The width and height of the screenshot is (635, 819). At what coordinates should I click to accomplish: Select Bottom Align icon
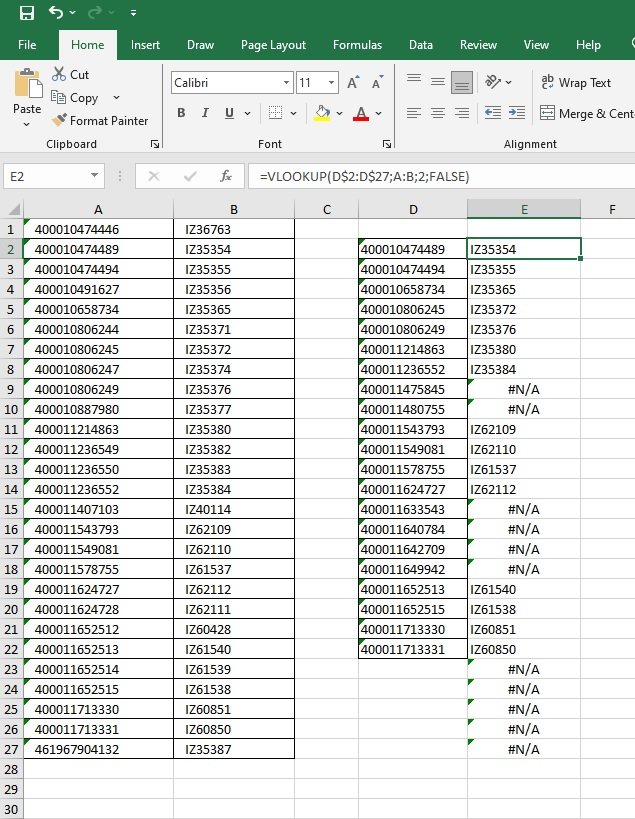coord(462,82)
